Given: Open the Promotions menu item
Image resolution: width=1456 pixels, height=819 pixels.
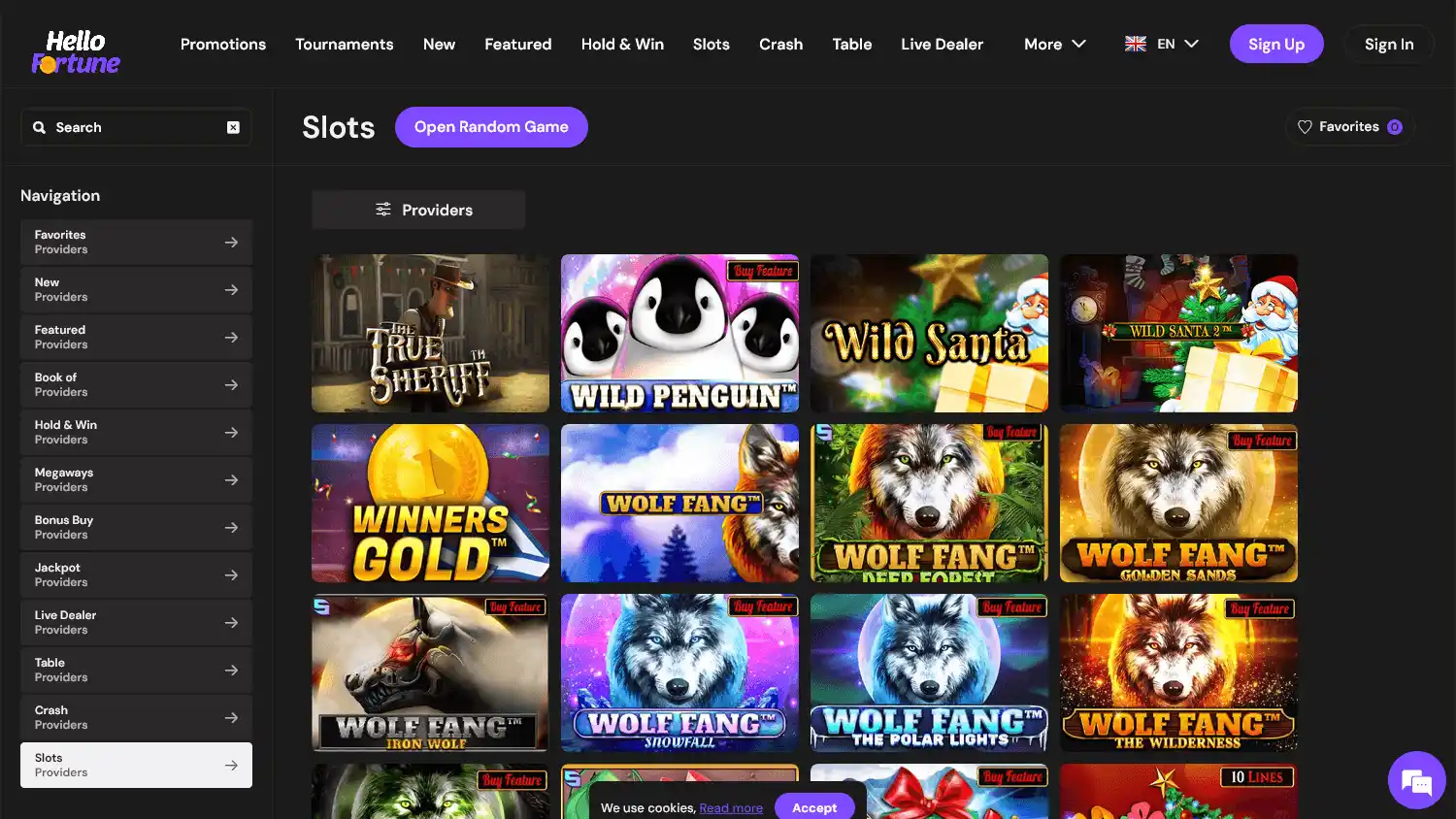Looking at the screenshot, I should [223, 44].
